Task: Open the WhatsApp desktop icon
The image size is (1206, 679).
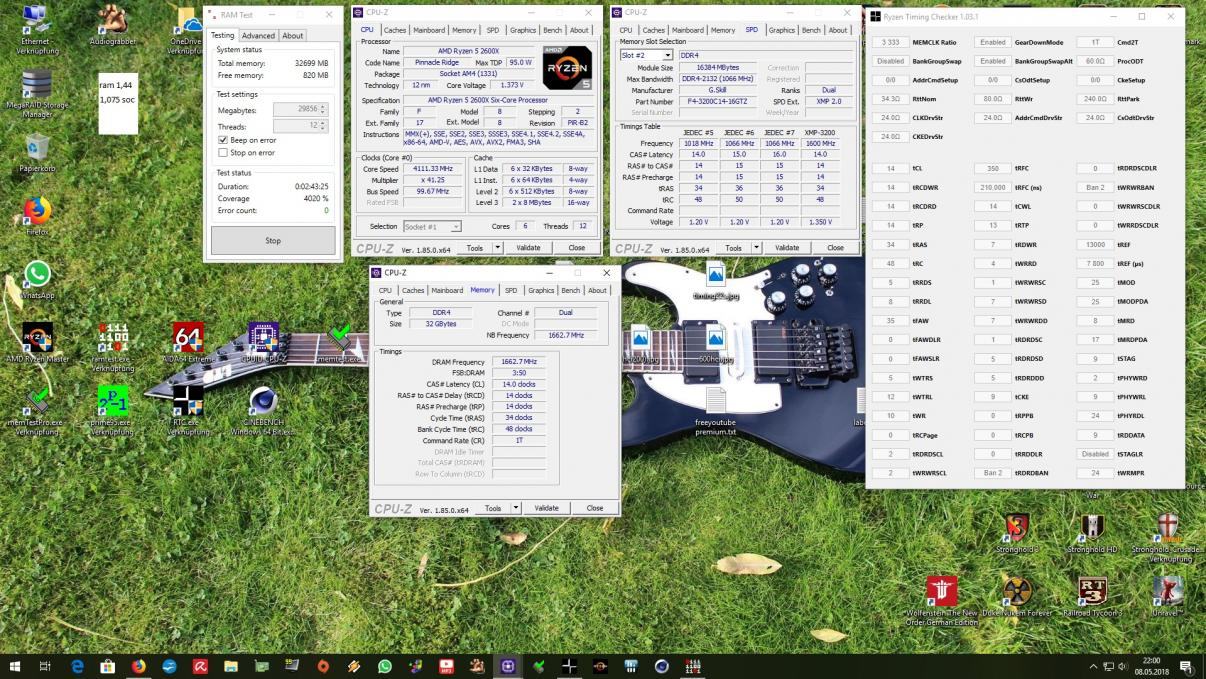Action: click(x=37, y=280)
